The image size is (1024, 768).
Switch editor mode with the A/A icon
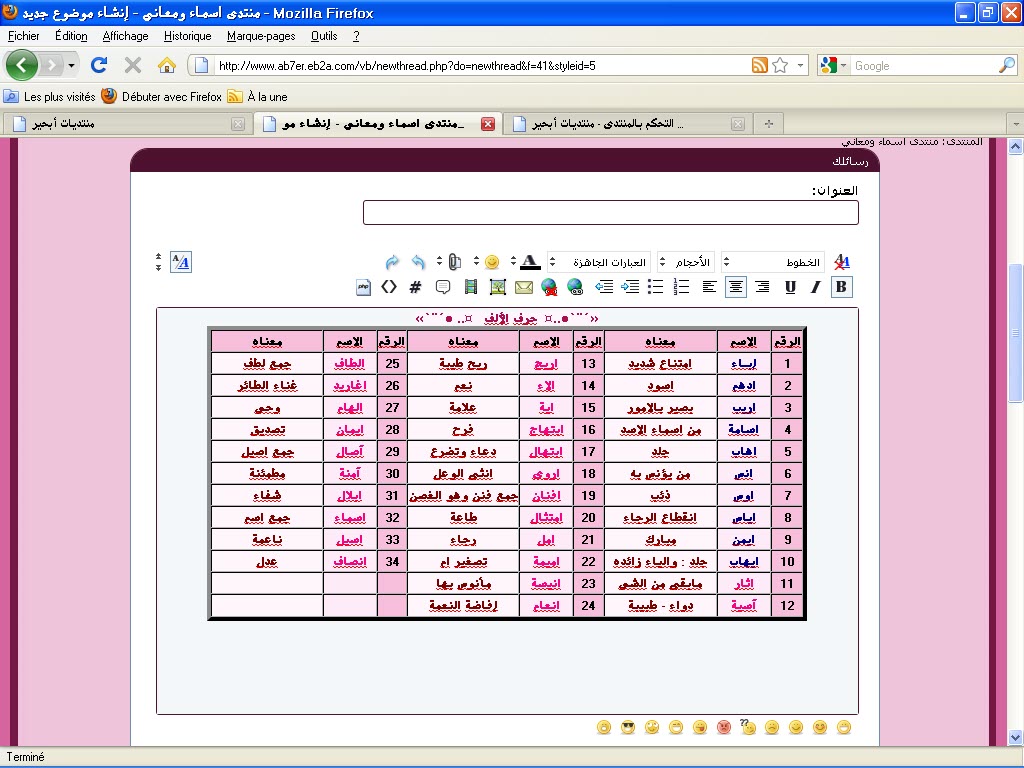[180, 262]
